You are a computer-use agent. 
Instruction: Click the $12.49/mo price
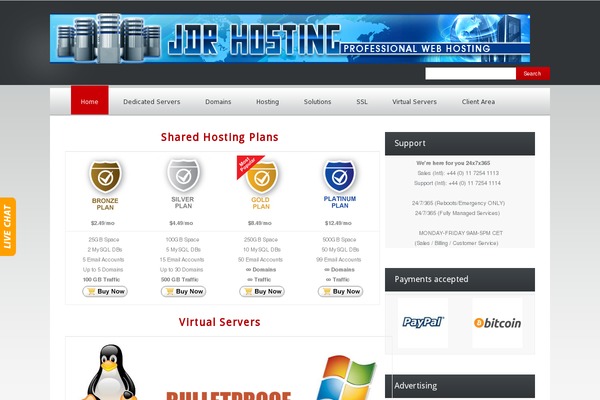pyautogui.click(x=338, y=223)
